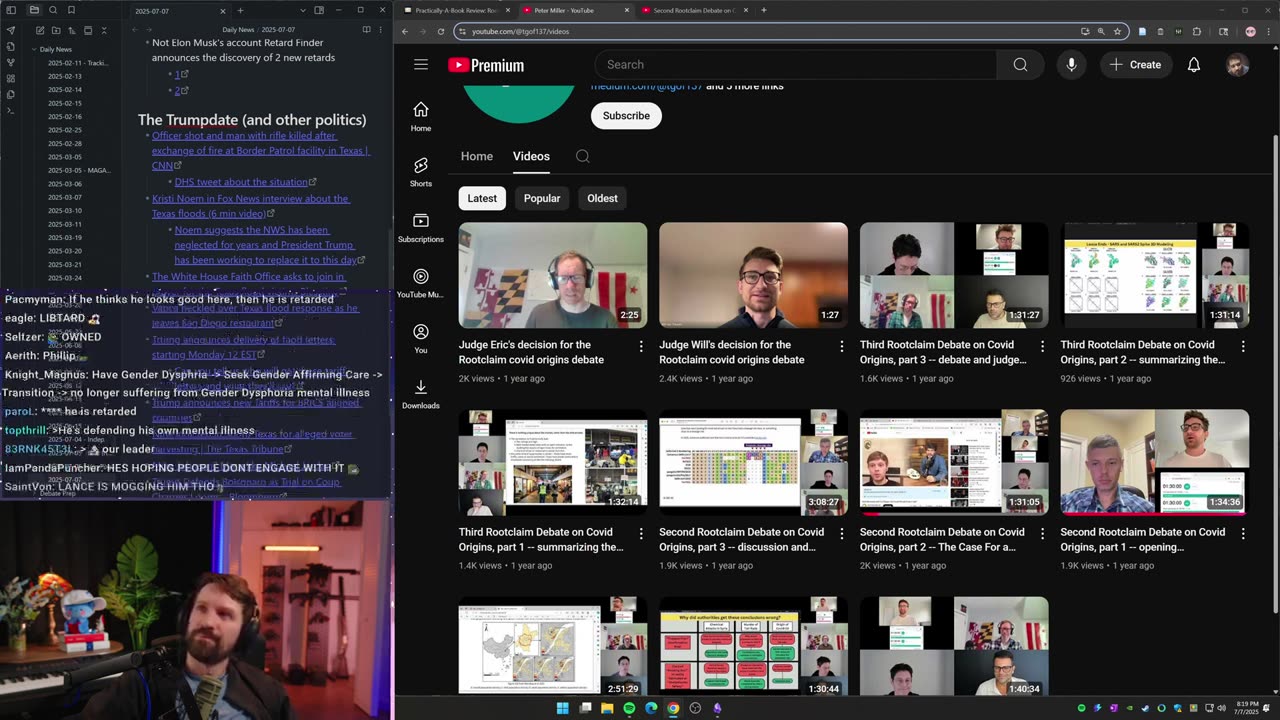The image size is (1280, 720).
Task: Sort channel videos by Oldest
Action: 602,198
